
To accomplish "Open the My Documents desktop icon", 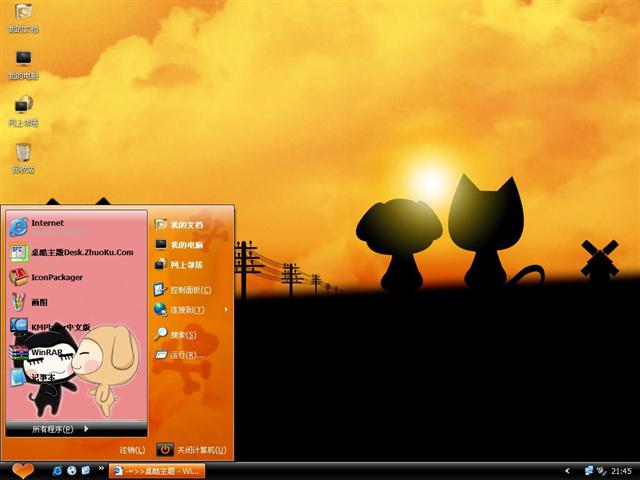I will coord(23,17).
